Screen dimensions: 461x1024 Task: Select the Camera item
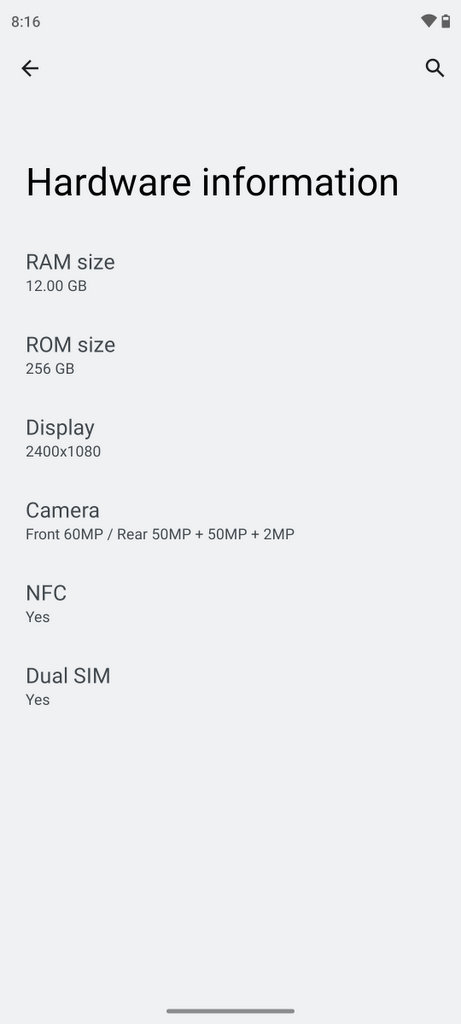click(x=230, y=521)
